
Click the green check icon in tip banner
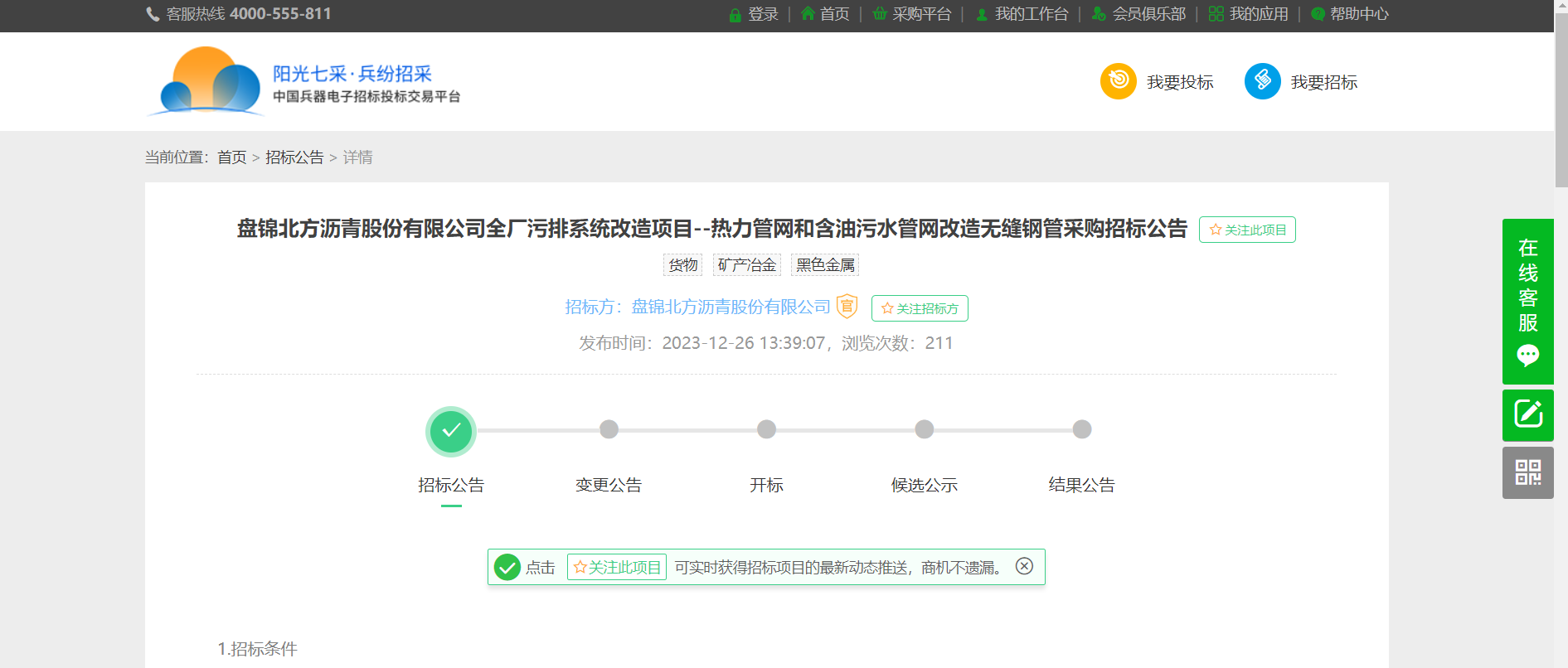[x=507, y=567]
